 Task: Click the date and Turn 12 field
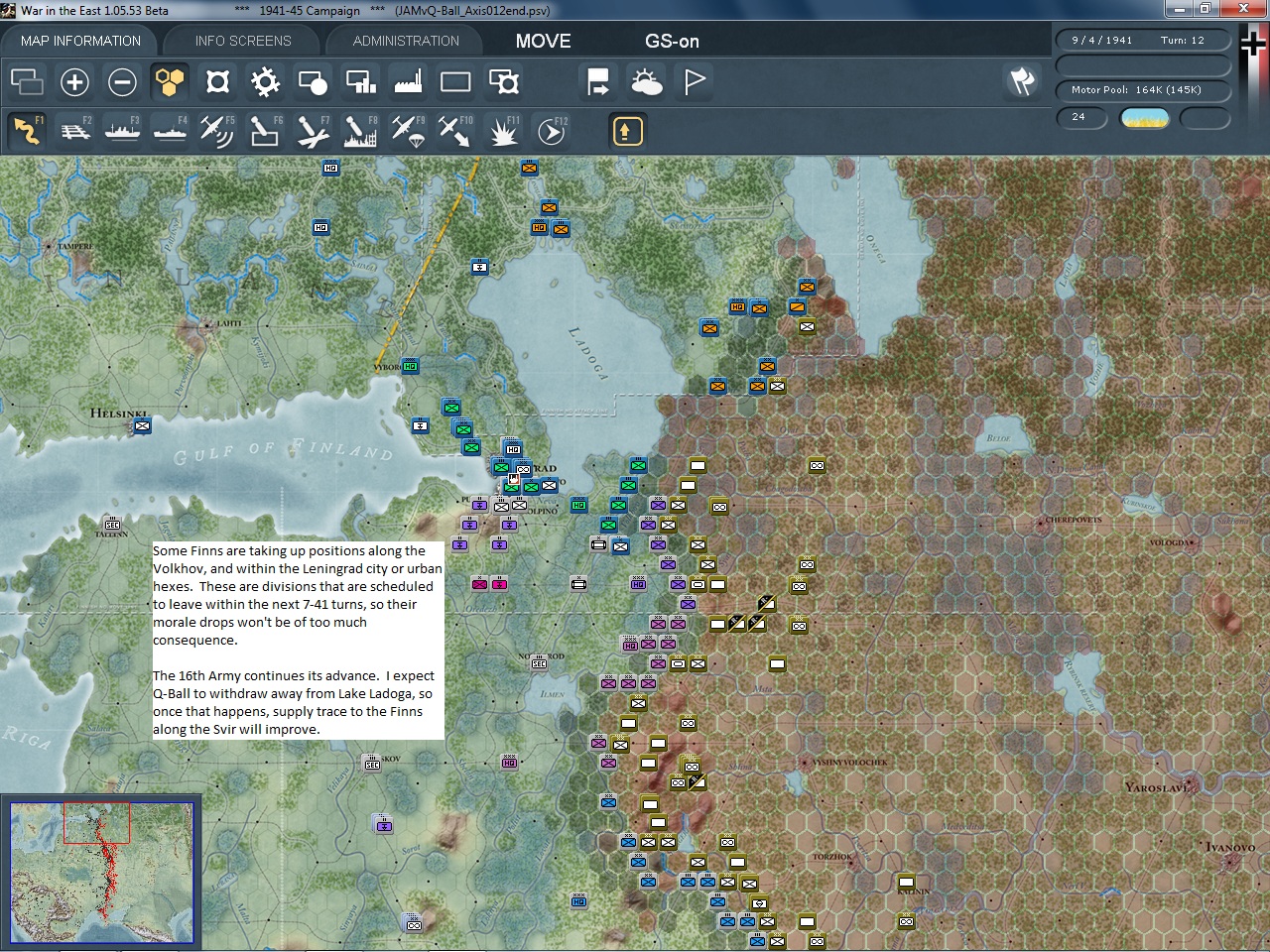[1142, 40]
